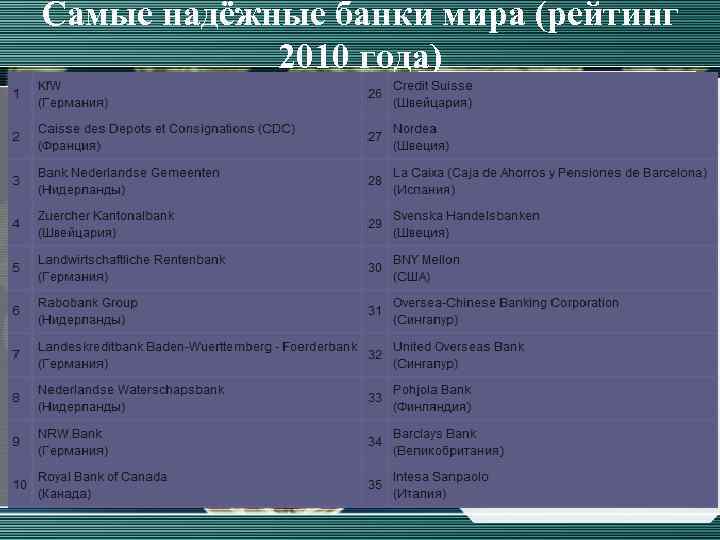Select '(Италия)' country label
Image resolution: width=720 pixels, height=540 pixels.
419,494
